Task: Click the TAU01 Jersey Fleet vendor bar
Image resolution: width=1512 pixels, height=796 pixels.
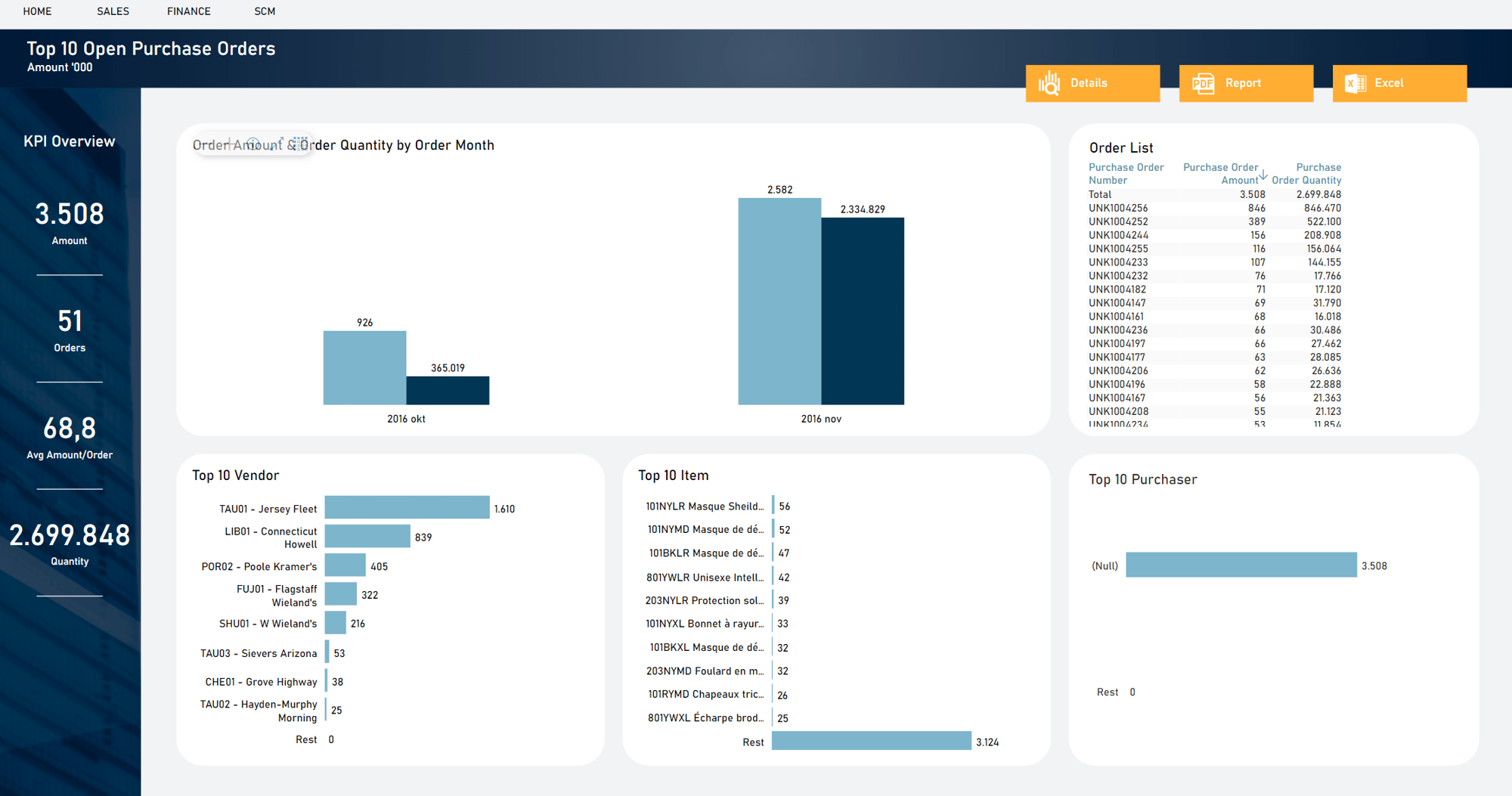Action: 407,507
